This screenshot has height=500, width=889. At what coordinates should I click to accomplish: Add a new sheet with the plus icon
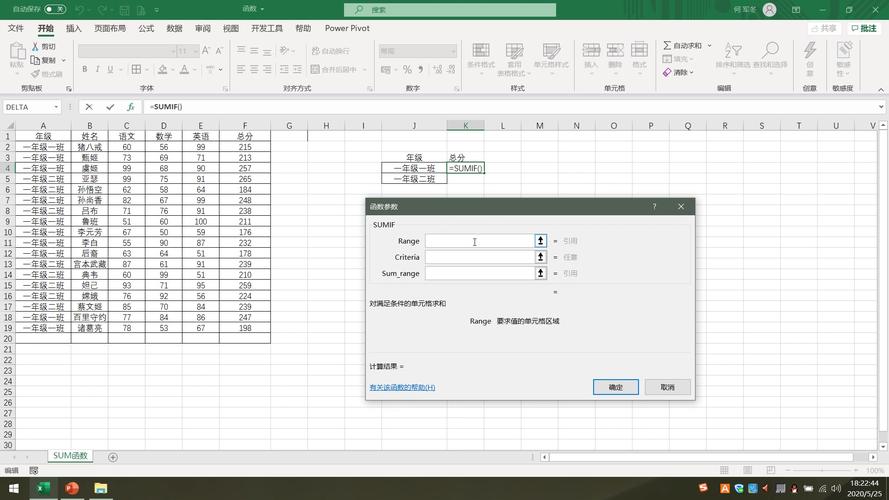pos(113,457)
